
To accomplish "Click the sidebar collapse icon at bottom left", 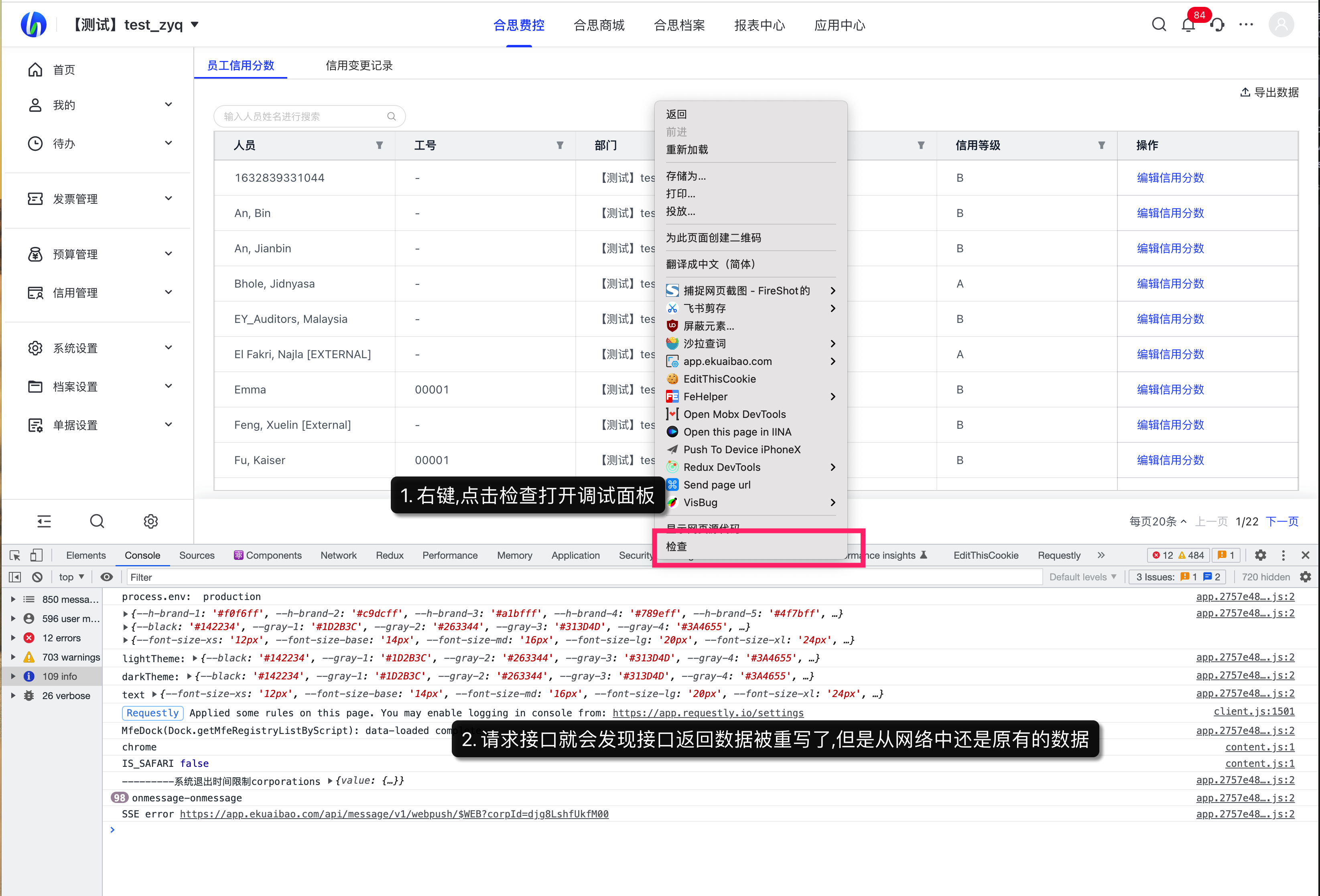I will 44,521.
